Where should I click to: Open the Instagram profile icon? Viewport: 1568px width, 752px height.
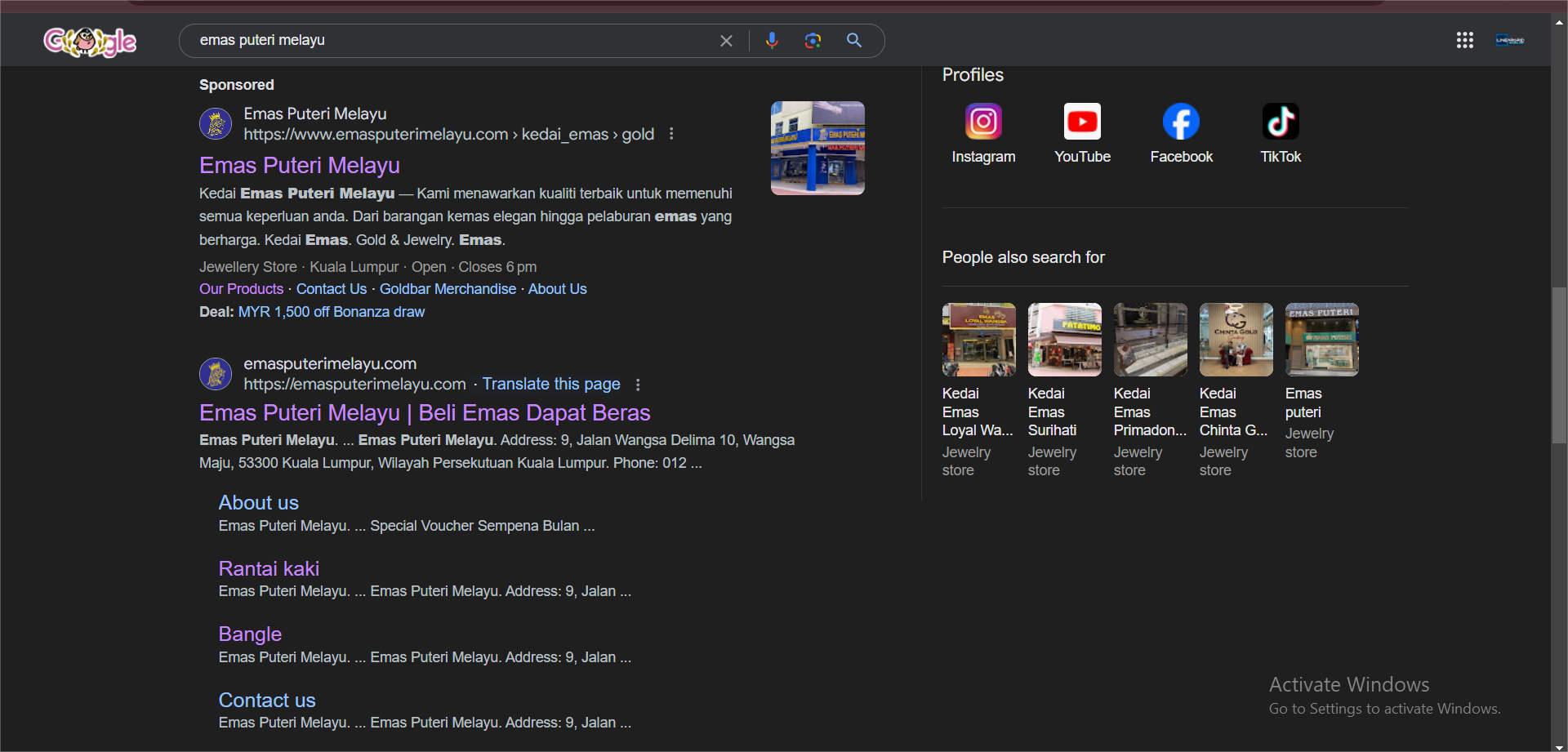(983, 122)
